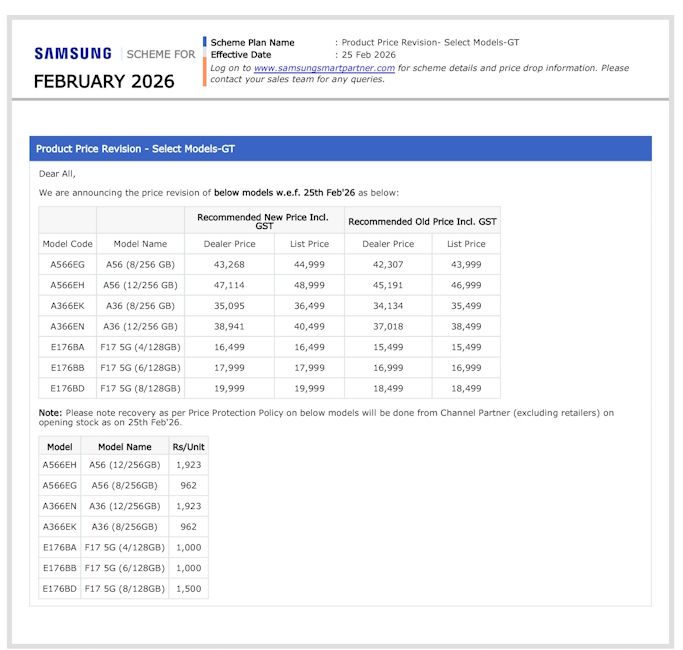Image resolution: width=683 pixels, height=650 pixels.
Task: Click old dealer price 45,191
Action: point(388,285)
